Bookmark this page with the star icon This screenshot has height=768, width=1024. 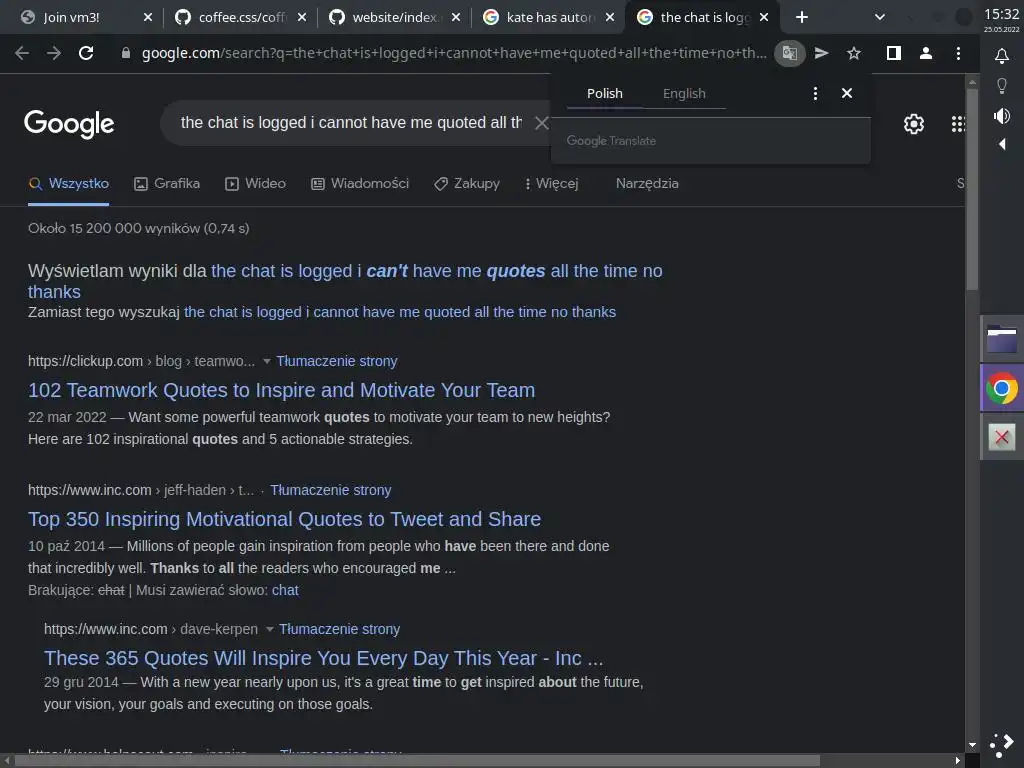pos(854,54)
